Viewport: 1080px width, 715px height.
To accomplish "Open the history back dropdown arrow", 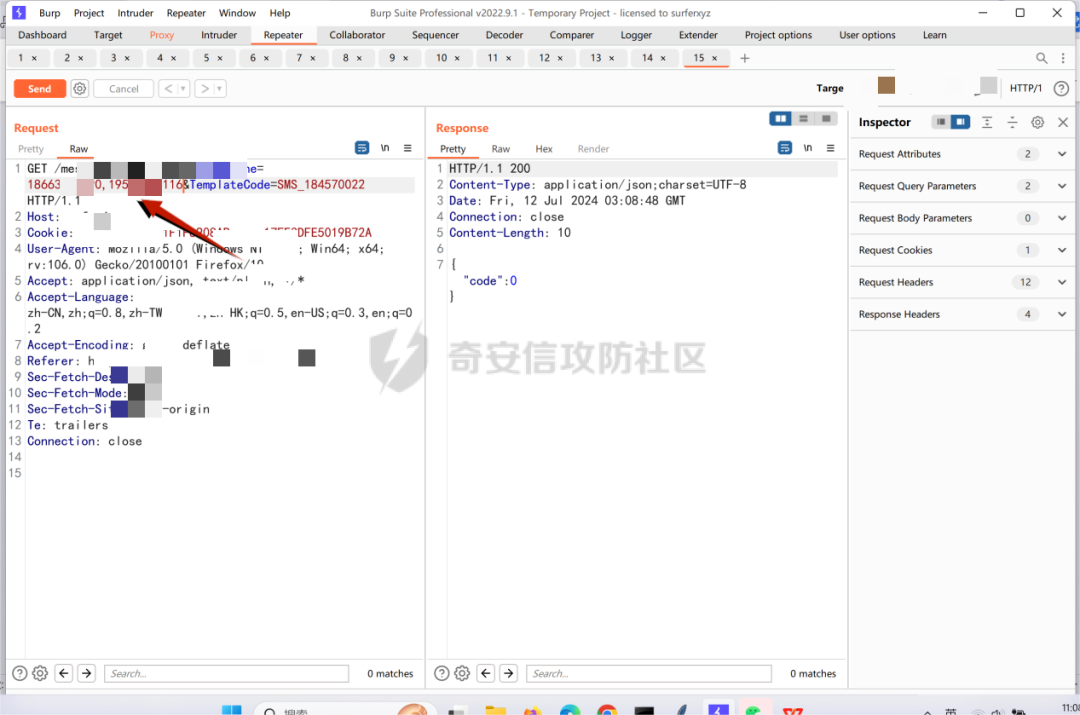I will pos(183,89).
